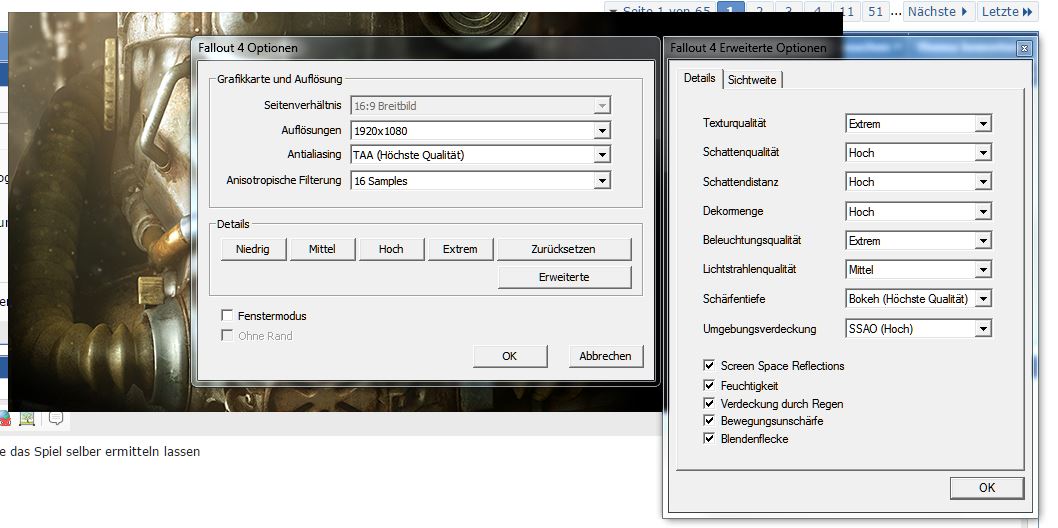Click the Fallout 4 Optionen title bar

pyautogui.click(x=425, y=48)
